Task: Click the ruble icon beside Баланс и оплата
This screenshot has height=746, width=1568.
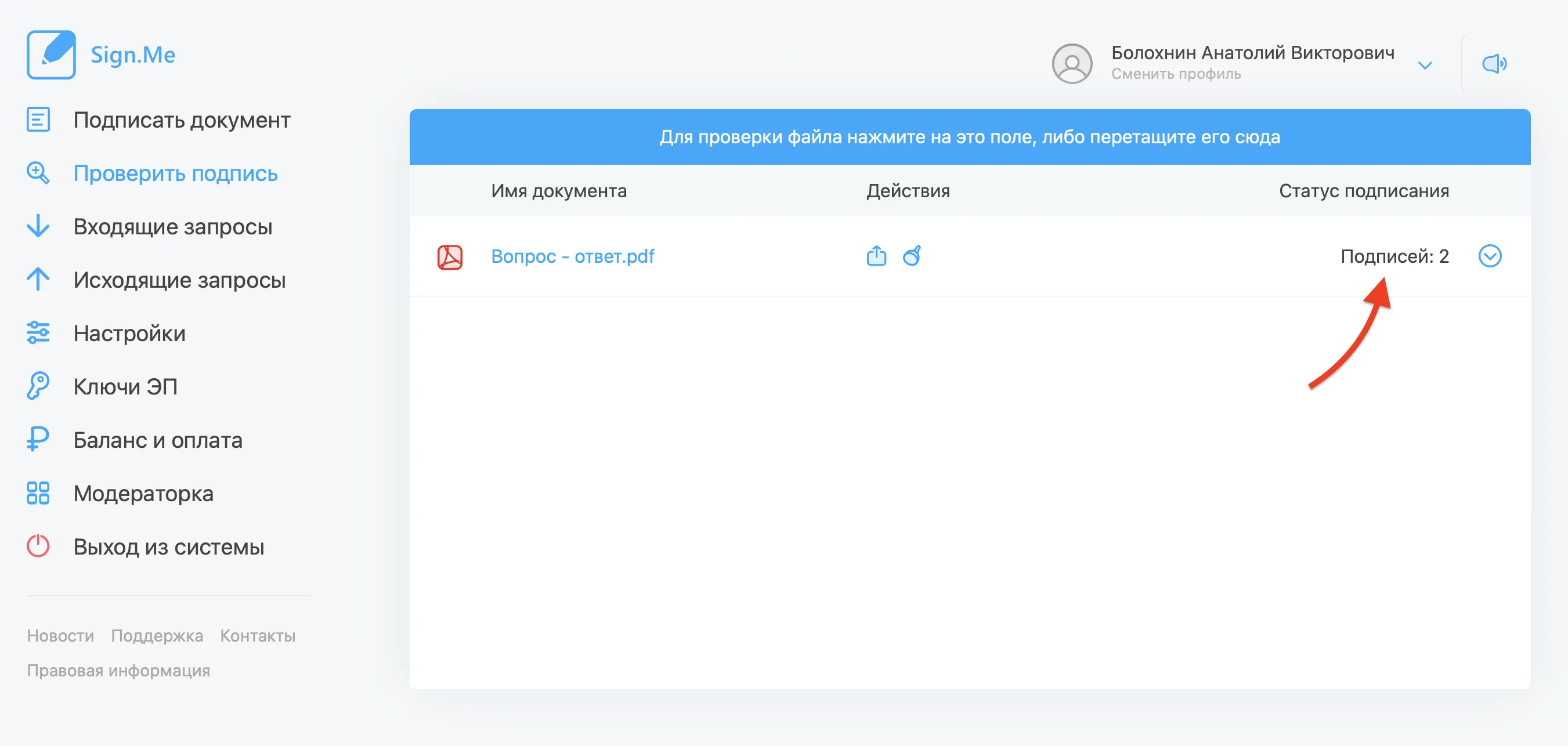Action: pyautogui.click(x=38, y=439)
